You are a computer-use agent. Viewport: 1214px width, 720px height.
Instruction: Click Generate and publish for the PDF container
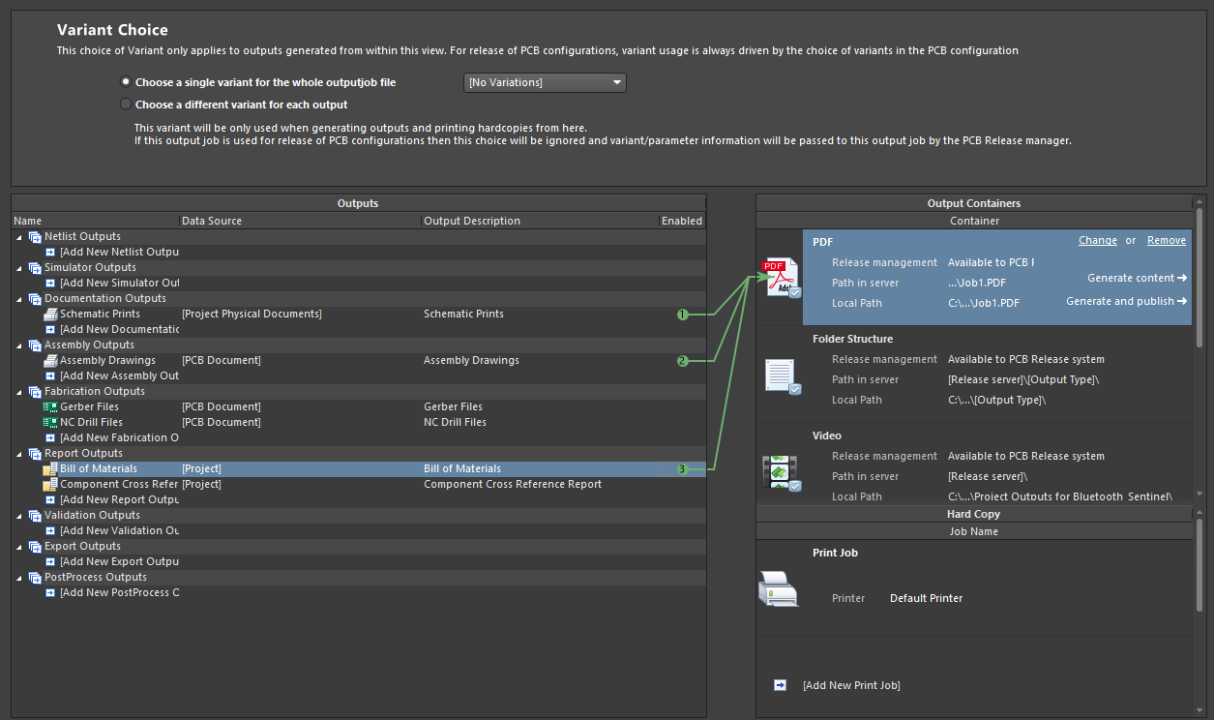pos(1127,301)
